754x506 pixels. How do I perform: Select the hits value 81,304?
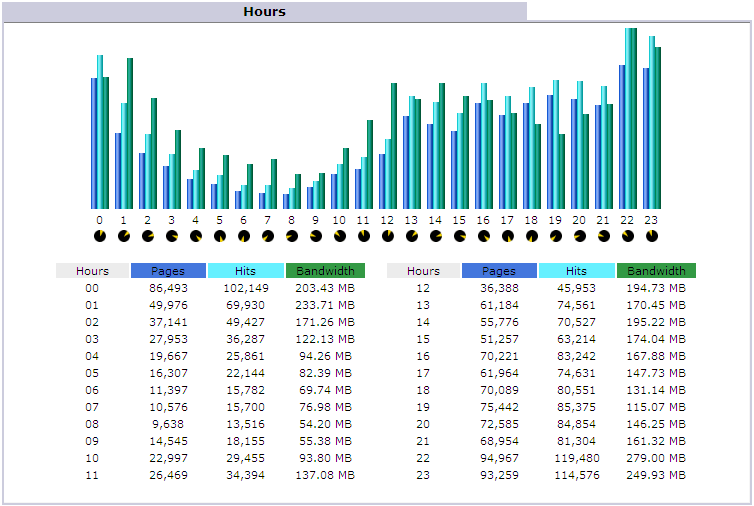[577, 441]
